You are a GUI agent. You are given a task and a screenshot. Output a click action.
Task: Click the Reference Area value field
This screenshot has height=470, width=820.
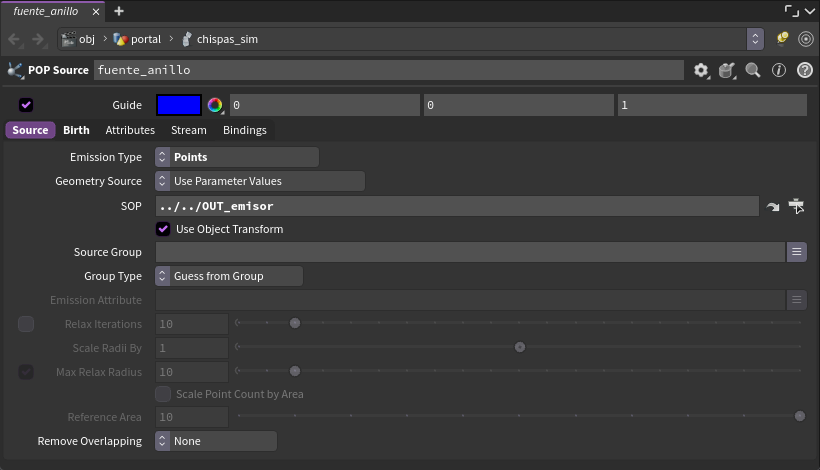coord(192,417)
